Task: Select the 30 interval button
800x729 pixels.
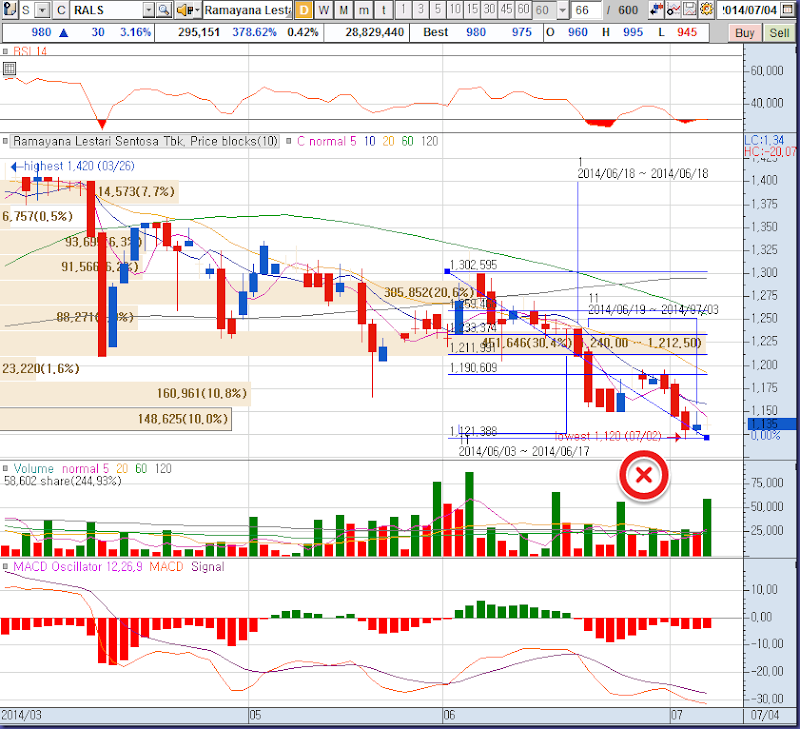Action: tap(490, 9)
